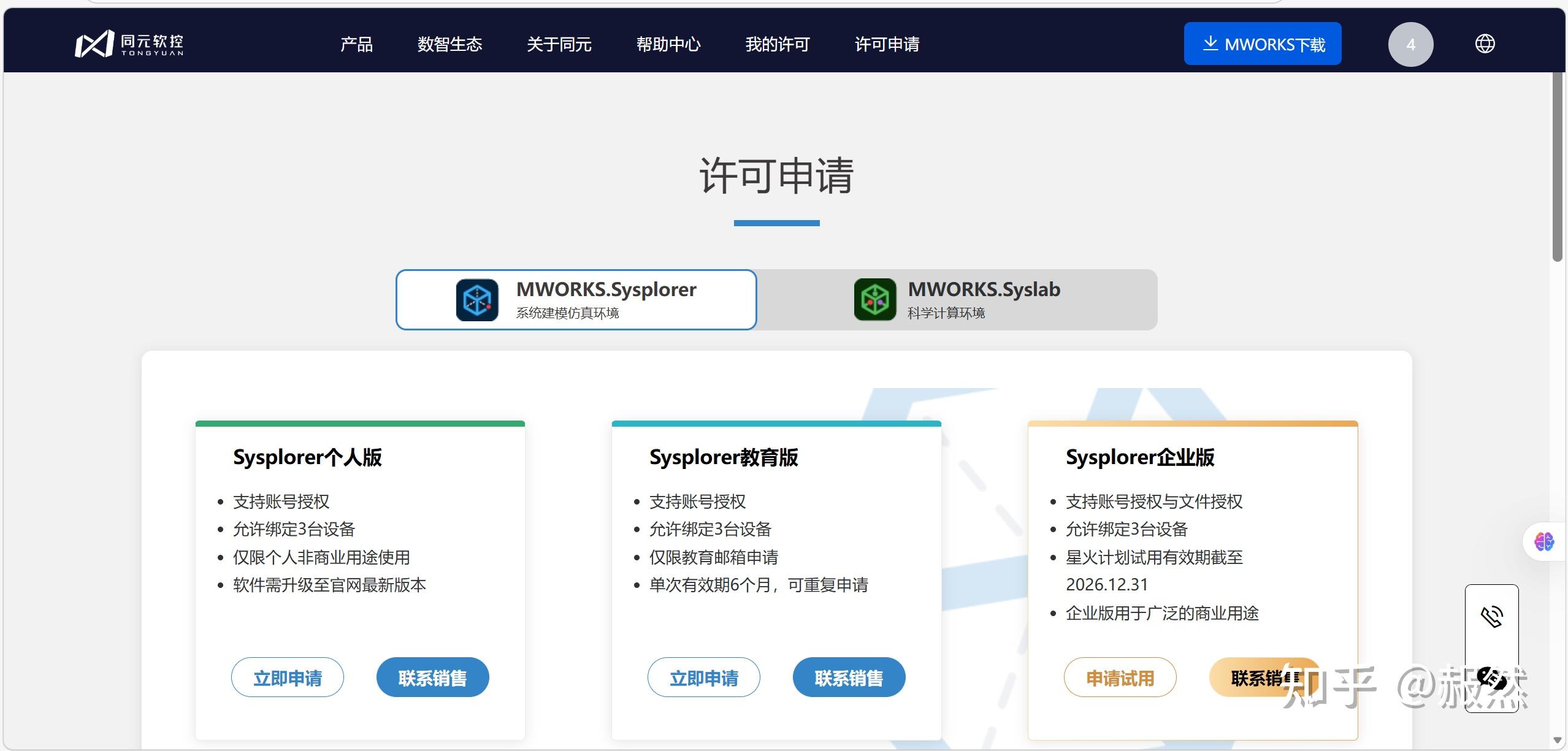Click 立即申请 for Sysplorer个人版
This screenshot has width=1568, height=751.
pos(287,677)
